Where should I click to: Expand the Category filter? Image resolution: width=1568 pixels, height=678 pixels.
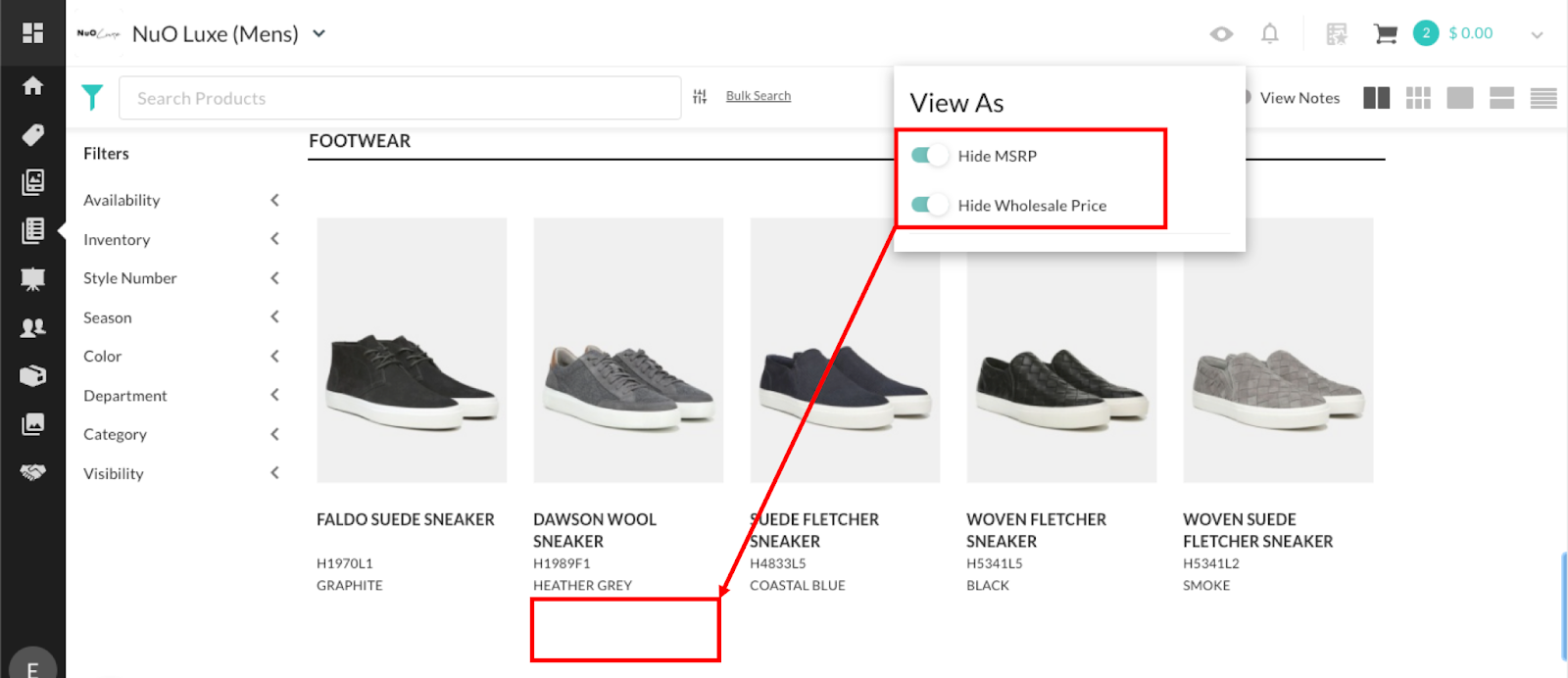[274, 434]
